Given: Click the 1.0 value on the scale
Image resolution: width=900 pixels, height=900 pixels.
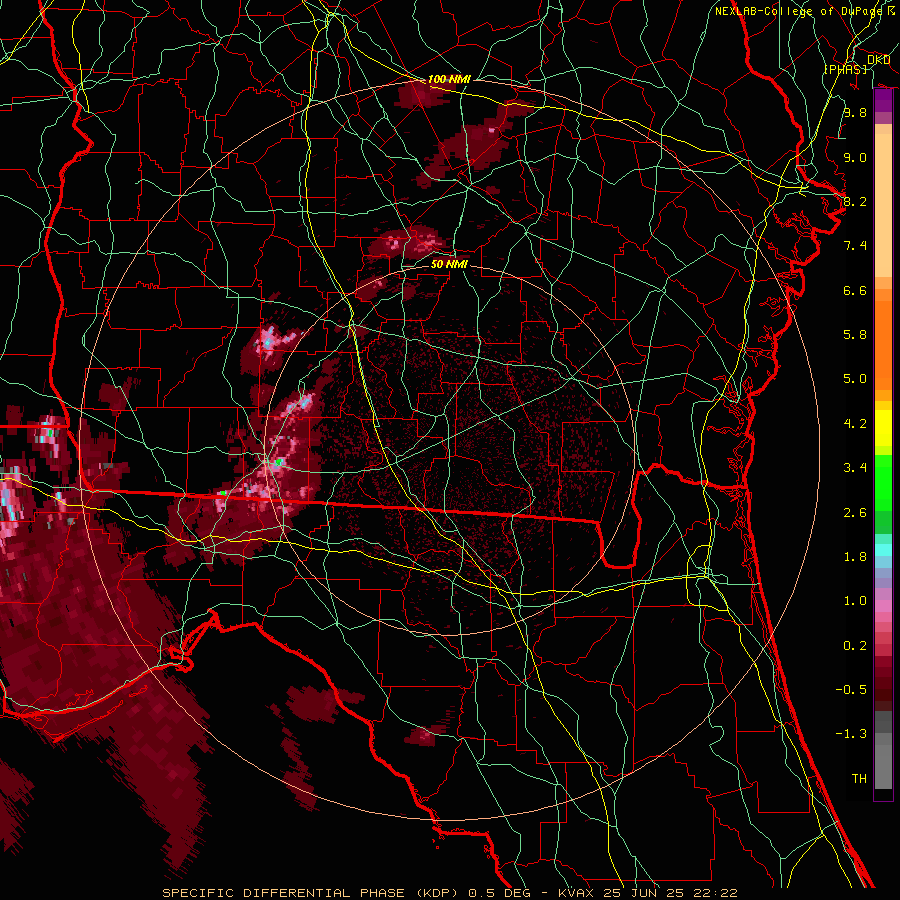Looking at the screenshot, I should (x=855, y=601).
